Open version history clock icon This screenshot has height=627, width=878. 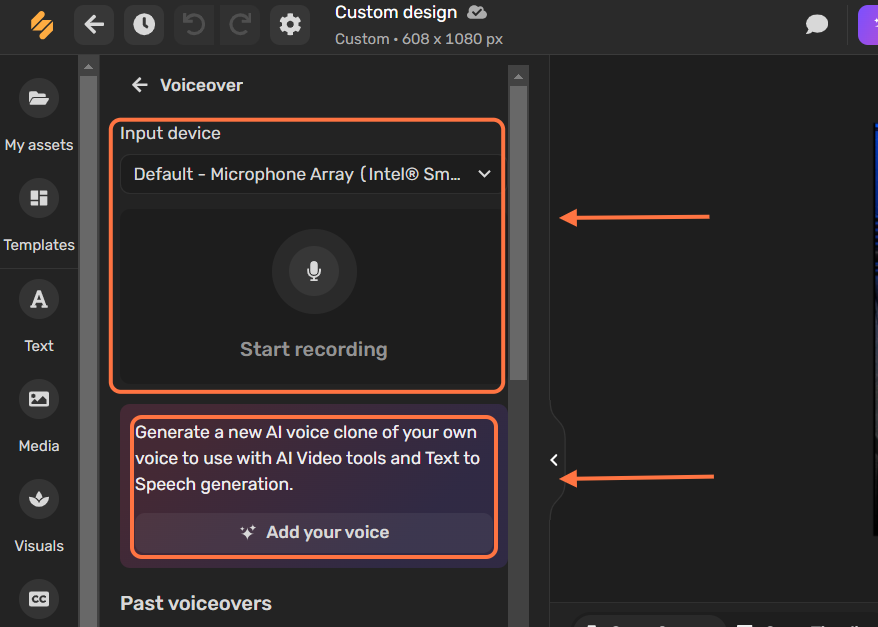[x=144, y=25]
